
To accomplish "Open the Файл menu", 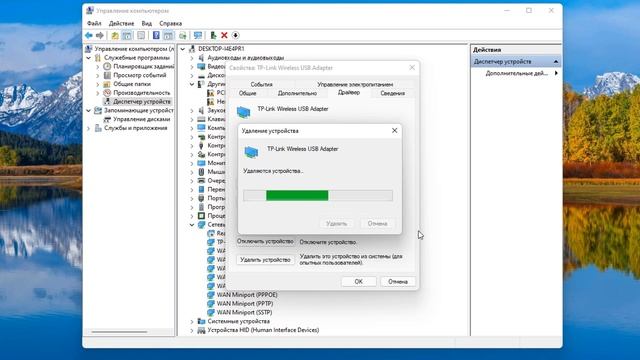I will [x=94, y=23].
